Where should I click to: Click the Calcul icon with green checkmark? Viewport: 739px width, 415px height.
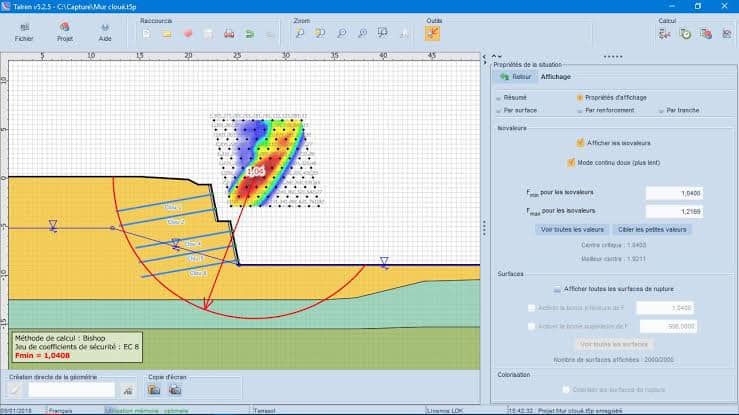point(685,34)
